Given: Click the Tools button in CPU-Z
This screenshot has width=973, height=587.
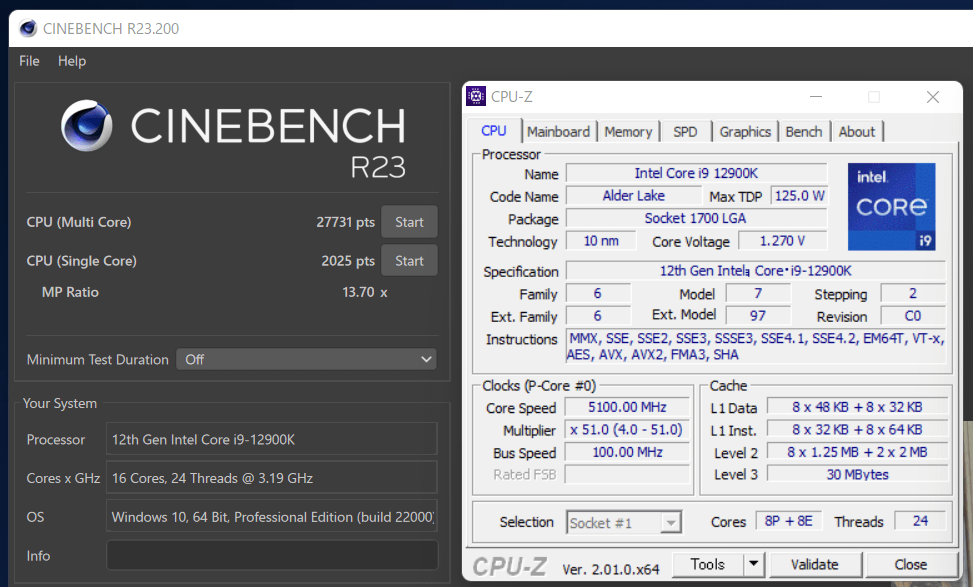Looking at the screenshot, I should (x=707, y=564).
